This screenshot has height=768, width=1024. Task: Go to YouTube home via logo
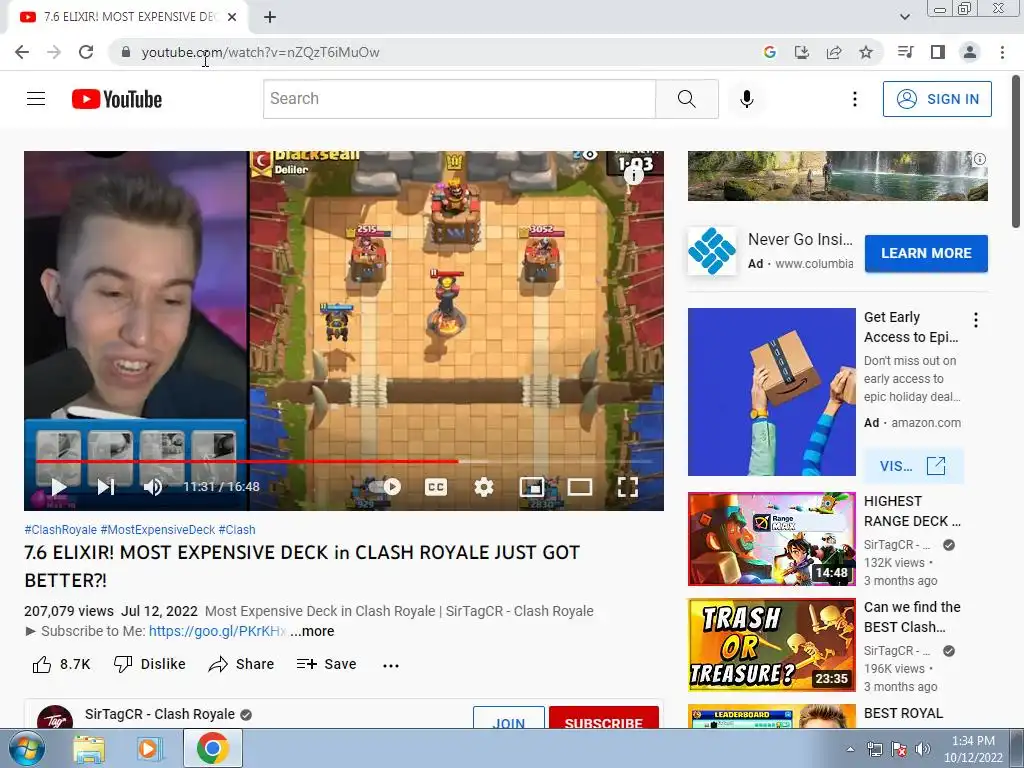117,99
